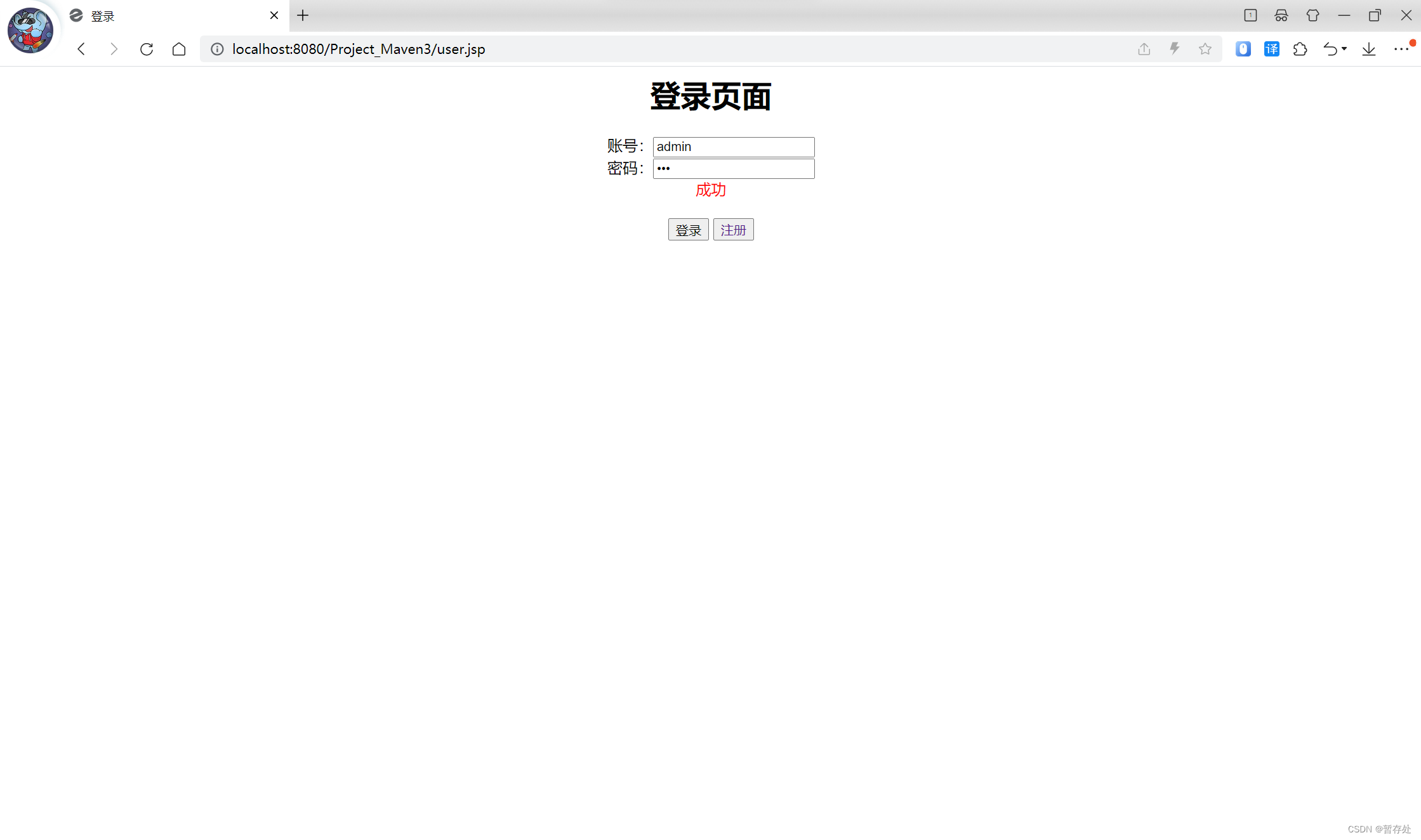
Task: Click the browser forward navigation icon
Action: (113, 49)
